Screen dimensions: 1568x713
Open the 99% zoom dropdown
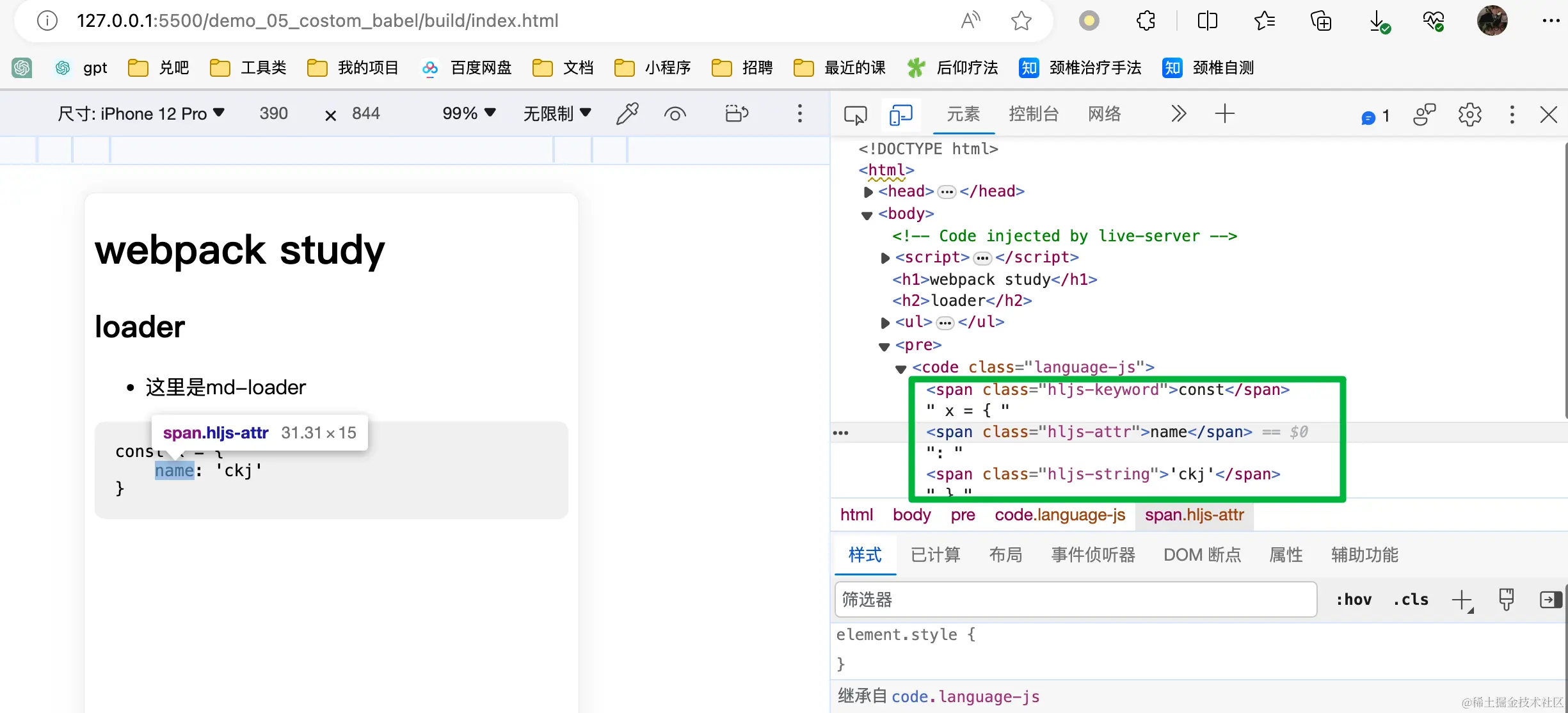(469, 114)
